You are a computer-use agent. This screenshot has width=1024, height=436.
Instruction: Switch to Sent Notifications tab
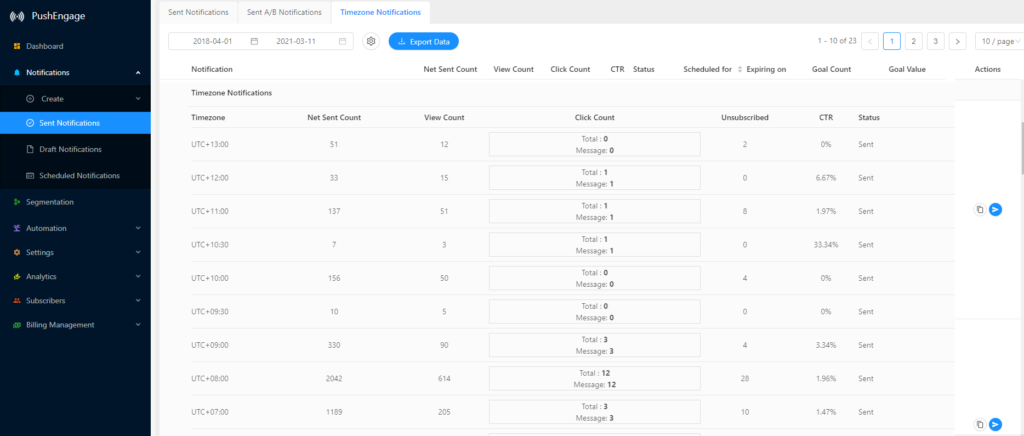coord(199,12)
